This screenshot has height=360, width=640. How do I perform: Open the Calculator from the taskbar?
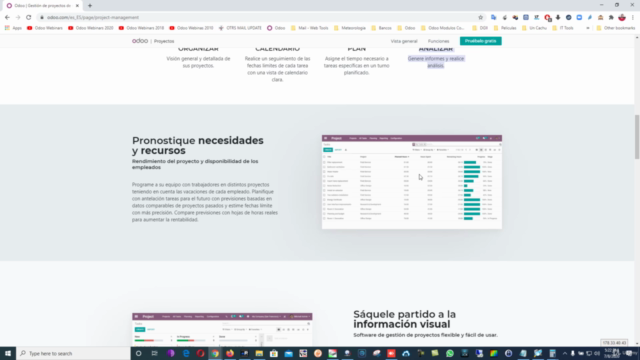[x=552, y=353]
